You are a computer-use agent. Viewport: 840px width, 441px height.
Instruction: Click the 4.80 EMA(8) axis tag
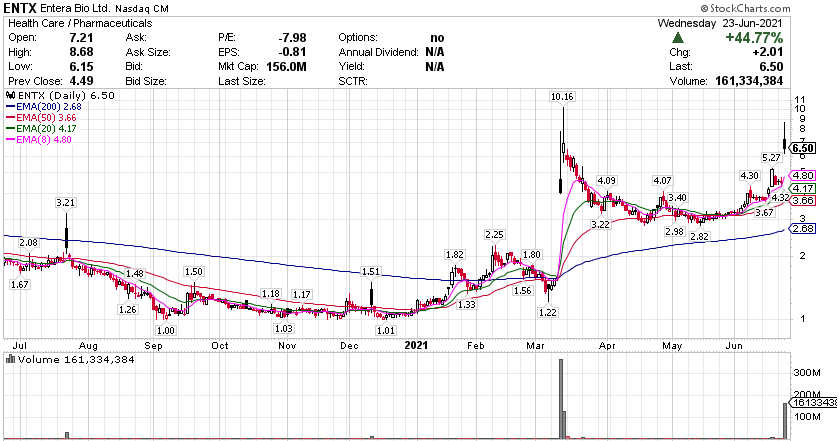803,175
